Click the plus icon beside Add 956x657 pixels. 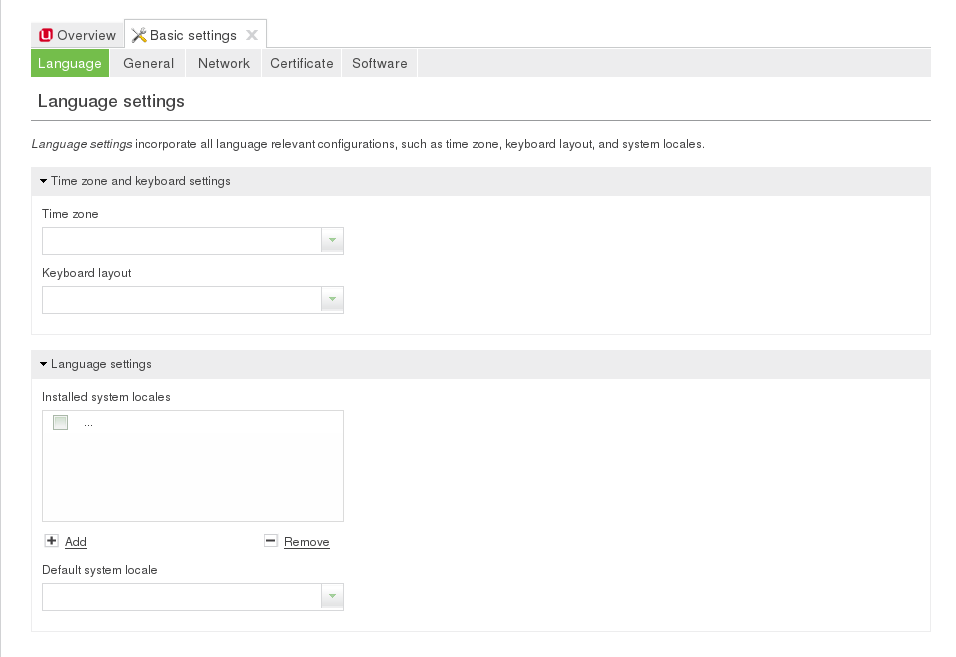52,541
